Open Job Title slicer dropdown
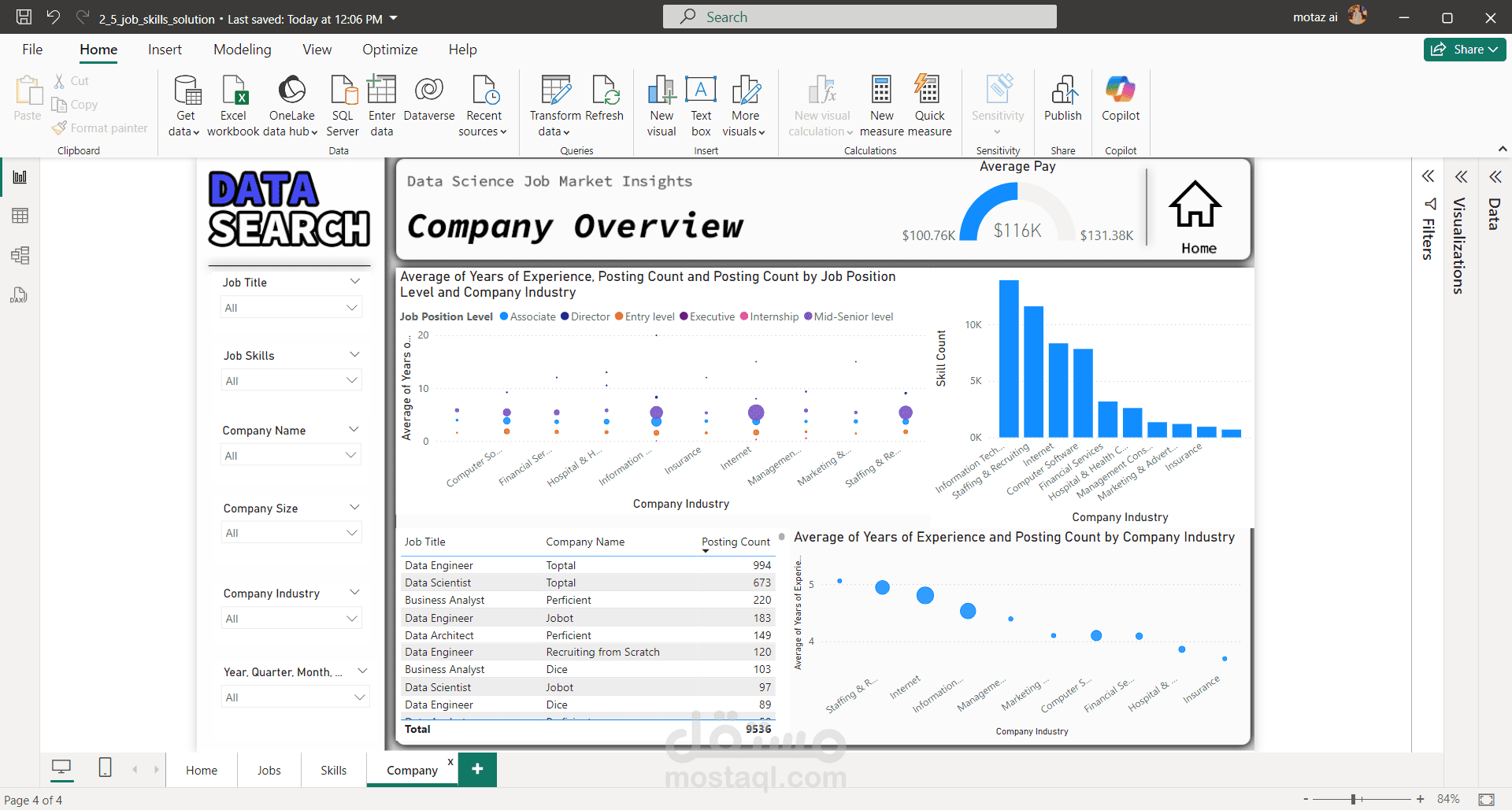This screenshot has width=1512, height=810. tap(291, 308)
